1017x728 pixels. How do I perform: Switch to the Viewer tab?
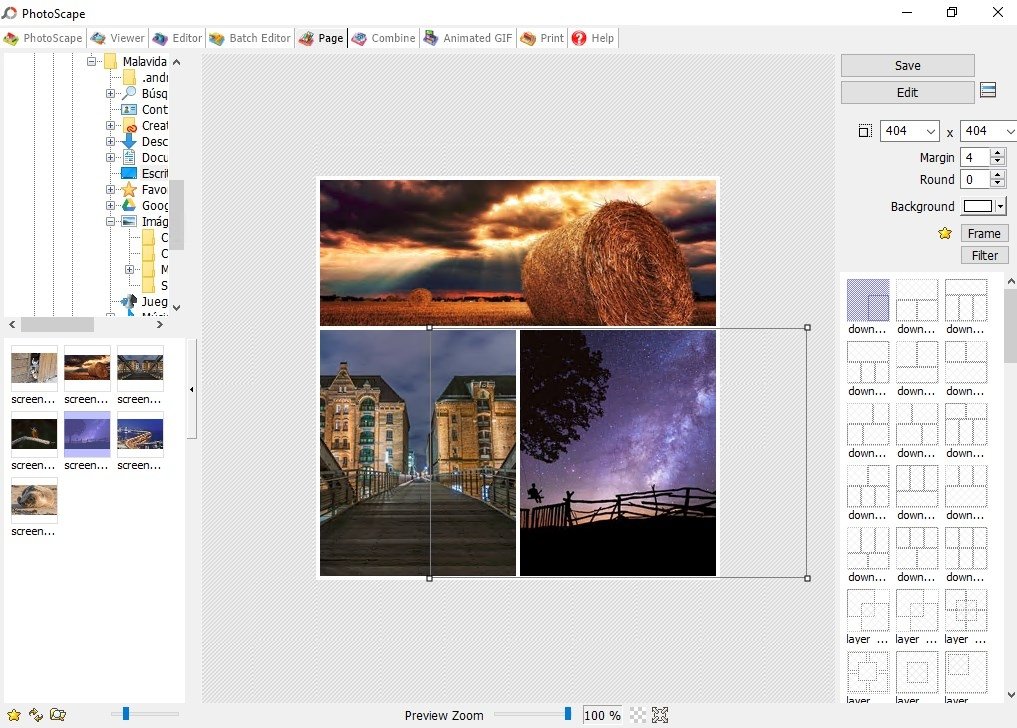[117, 38]
